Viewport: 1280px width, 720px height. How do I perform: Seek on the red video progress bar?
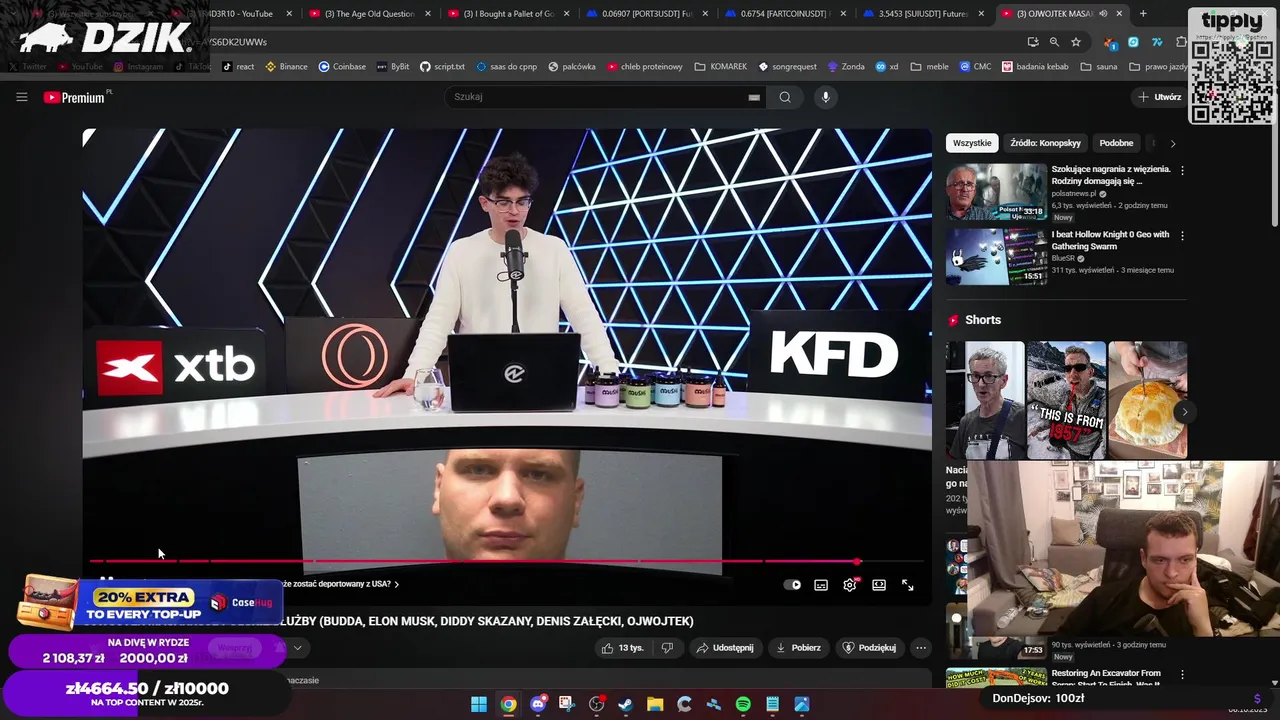[x=507, y=561]
